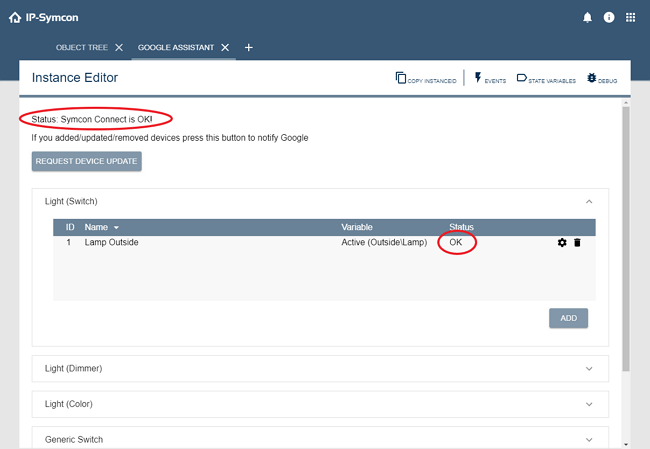This screenshot has height=449, width=650.
Task: Collapse the Light (Switch) section
Action: pyautogui.click(x=588, y=201)
